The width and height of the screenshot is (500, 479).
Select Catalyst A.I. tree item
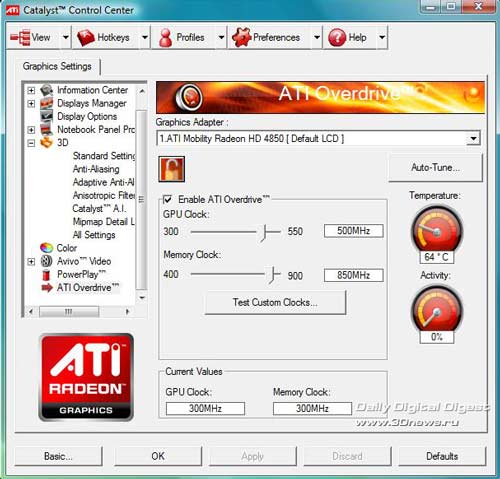click(99, 208)
